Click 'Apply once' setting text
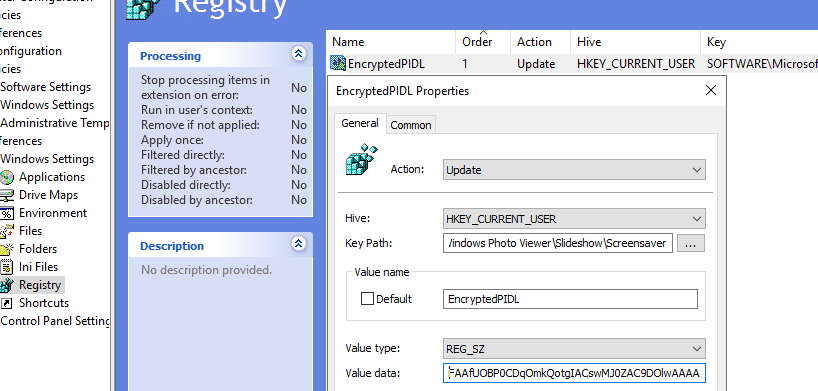The height and width of the screenshot is (391, 818). coord(172,140)
